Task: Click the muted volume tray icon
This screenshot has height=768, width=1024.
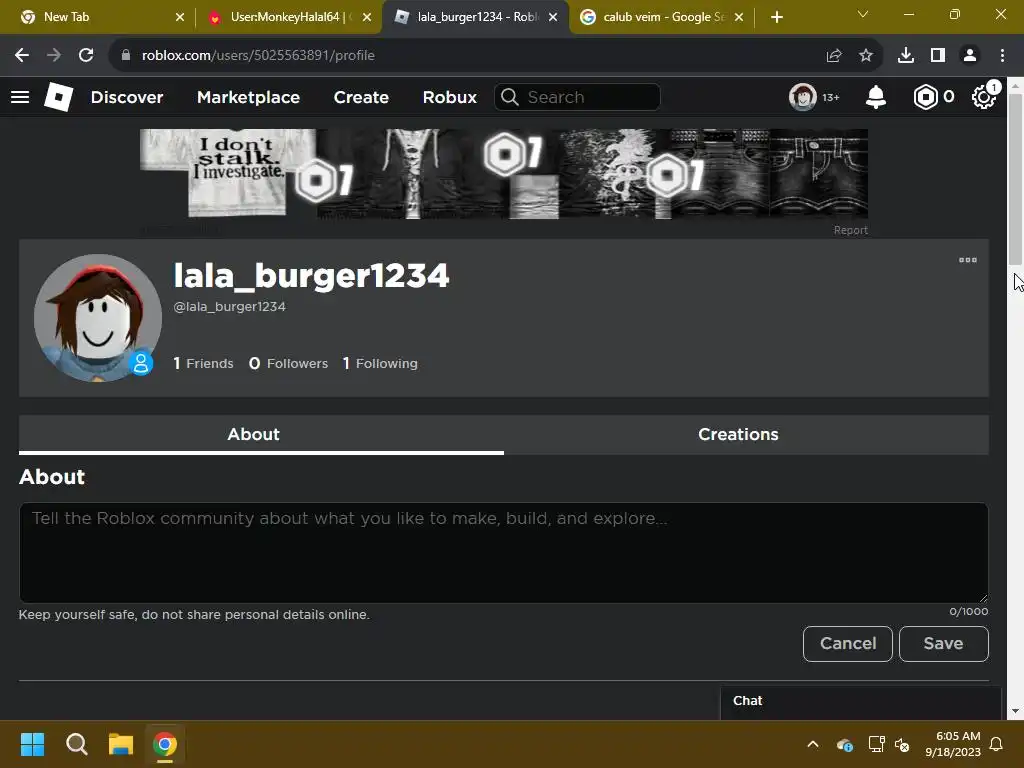Action: [902, 744]
